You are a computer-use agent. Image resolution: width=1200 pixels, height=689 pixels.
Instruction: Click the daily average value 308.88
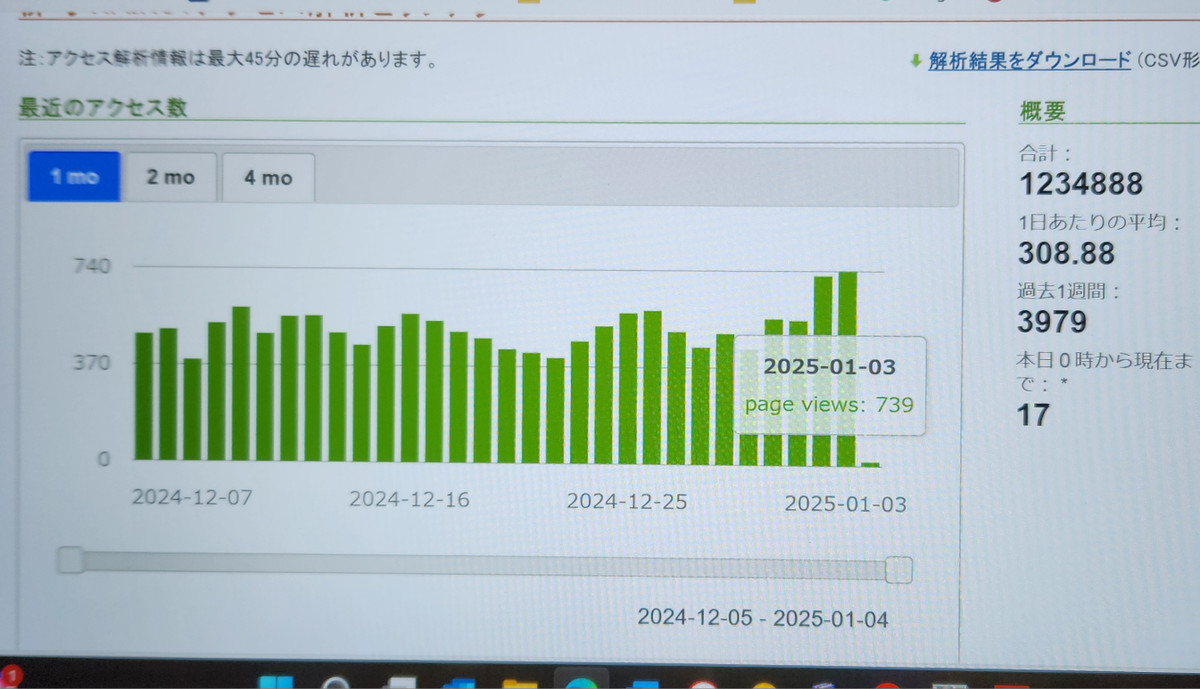click(1066, 252)
